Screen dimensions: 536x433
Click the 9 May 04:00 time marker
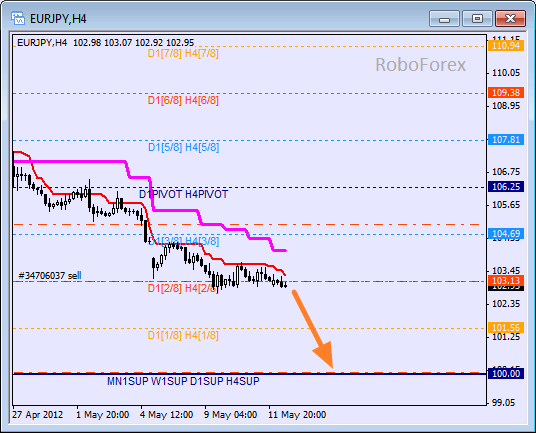click(x=230, y=415)
